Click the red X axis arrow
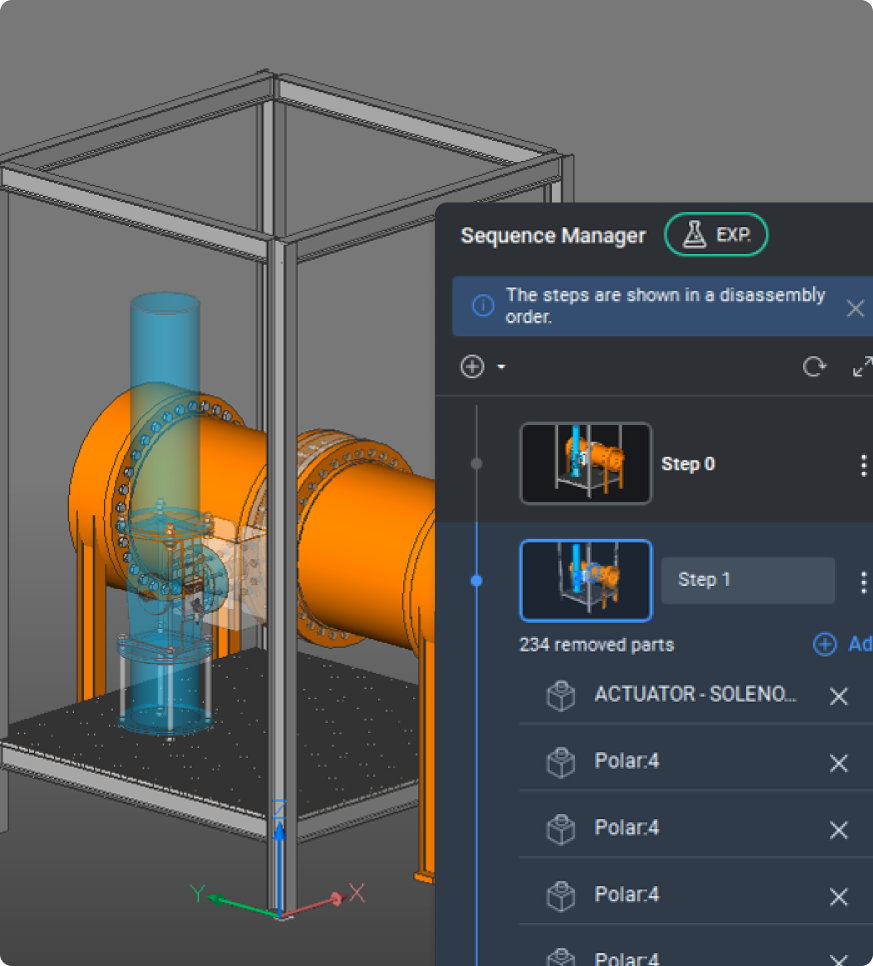Screen dimensions: 873x966 tap(313, 904)
